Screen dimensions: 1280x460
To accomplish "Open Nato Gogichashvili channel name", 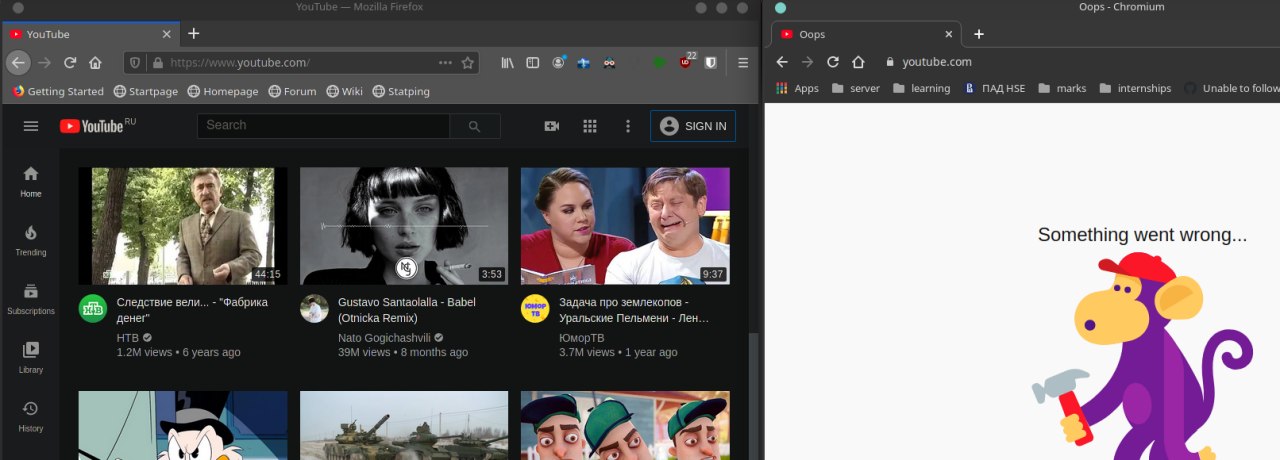I will pos(384,338).
